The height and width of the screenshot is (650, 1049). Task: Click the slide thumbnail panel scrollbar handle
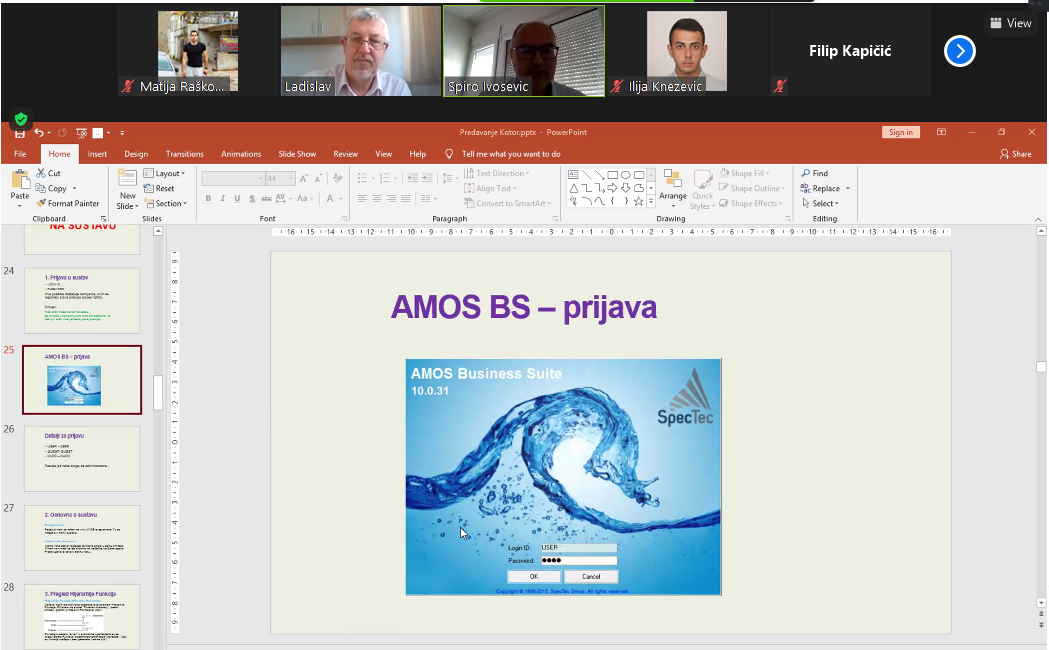point(158,392)
